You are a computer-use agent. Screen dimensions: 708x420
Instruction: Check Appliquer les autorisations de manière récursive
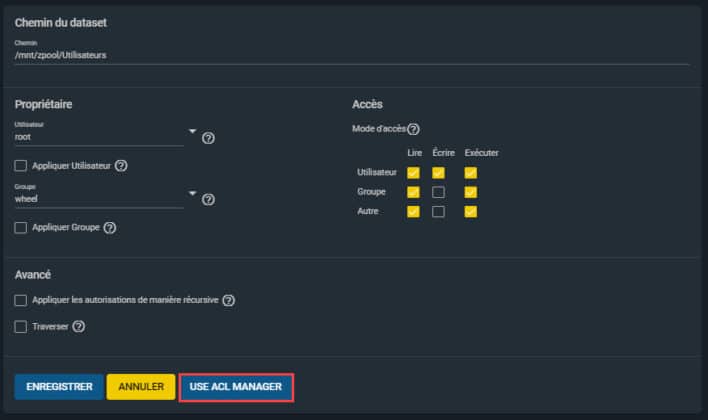21,300
